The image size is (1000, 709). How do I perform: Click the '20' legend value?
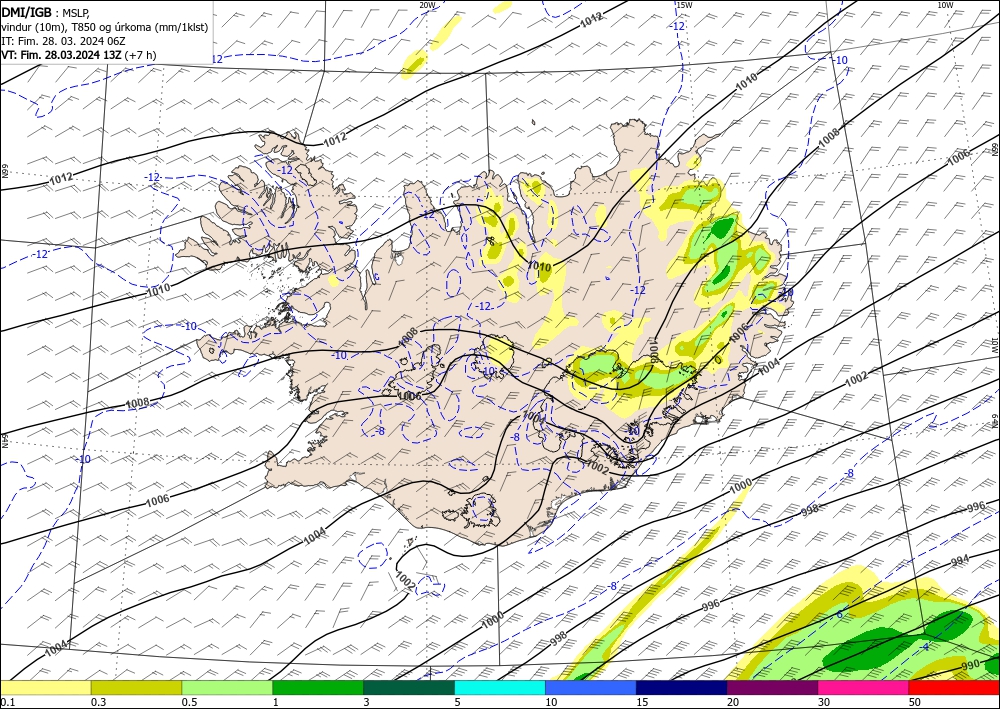[x=733, y=702]
